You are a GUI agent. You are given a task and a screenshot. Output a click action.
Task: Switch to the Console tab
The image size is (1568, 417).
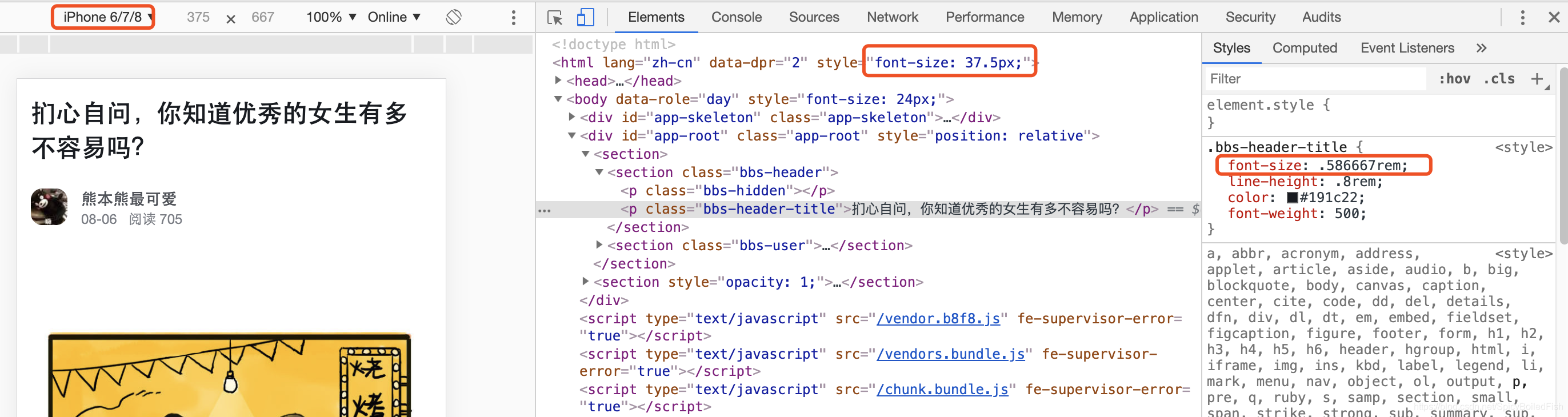point(736,17)
